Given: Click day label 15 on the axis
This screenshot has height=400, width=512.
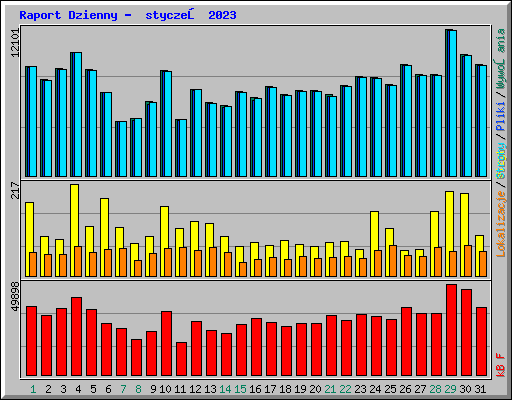Looking at the screenshot, I should point(240,389).
